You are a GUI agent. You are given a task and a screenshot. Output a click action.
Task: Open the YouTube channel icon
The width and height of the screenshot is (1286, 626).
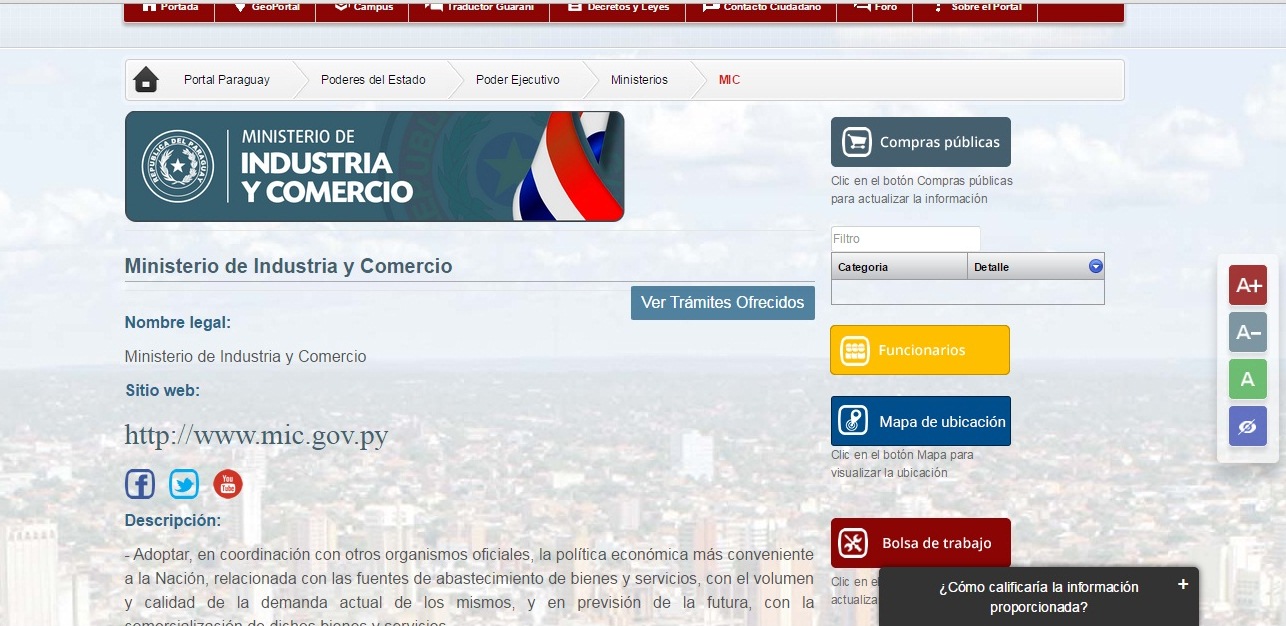[x=228, y=485]
